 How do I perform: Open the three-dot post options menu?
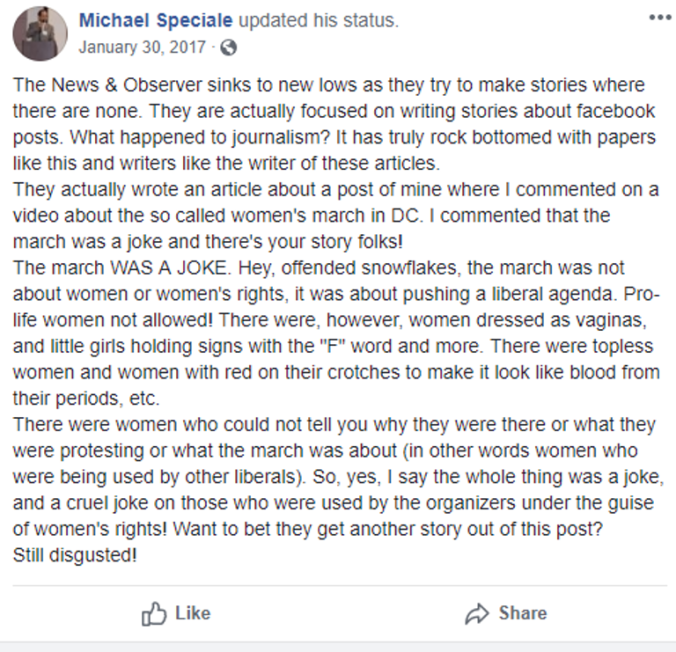660,18
